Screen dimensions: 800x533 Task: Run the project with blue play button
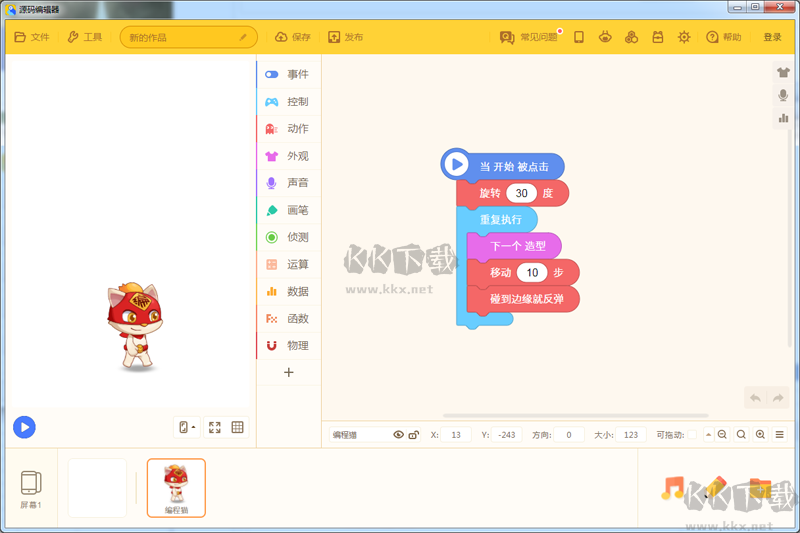click(x=24, y=427)
